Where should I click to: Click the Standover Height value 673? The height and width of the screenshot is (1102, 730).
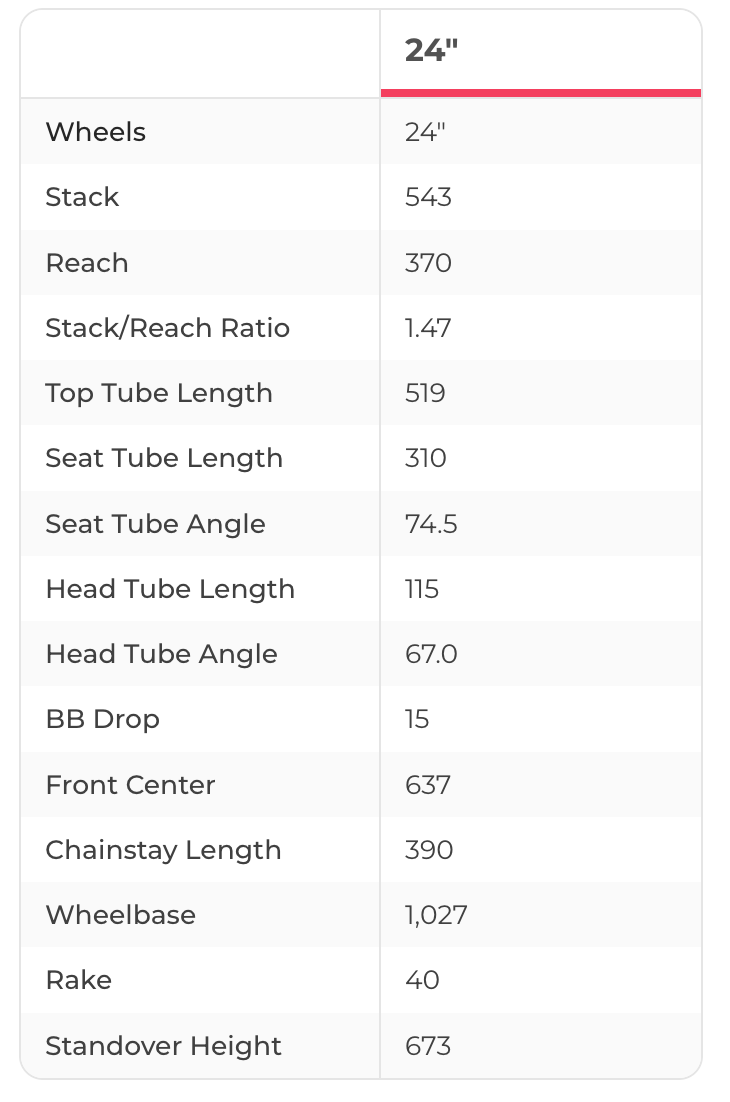click(428, 1046)
